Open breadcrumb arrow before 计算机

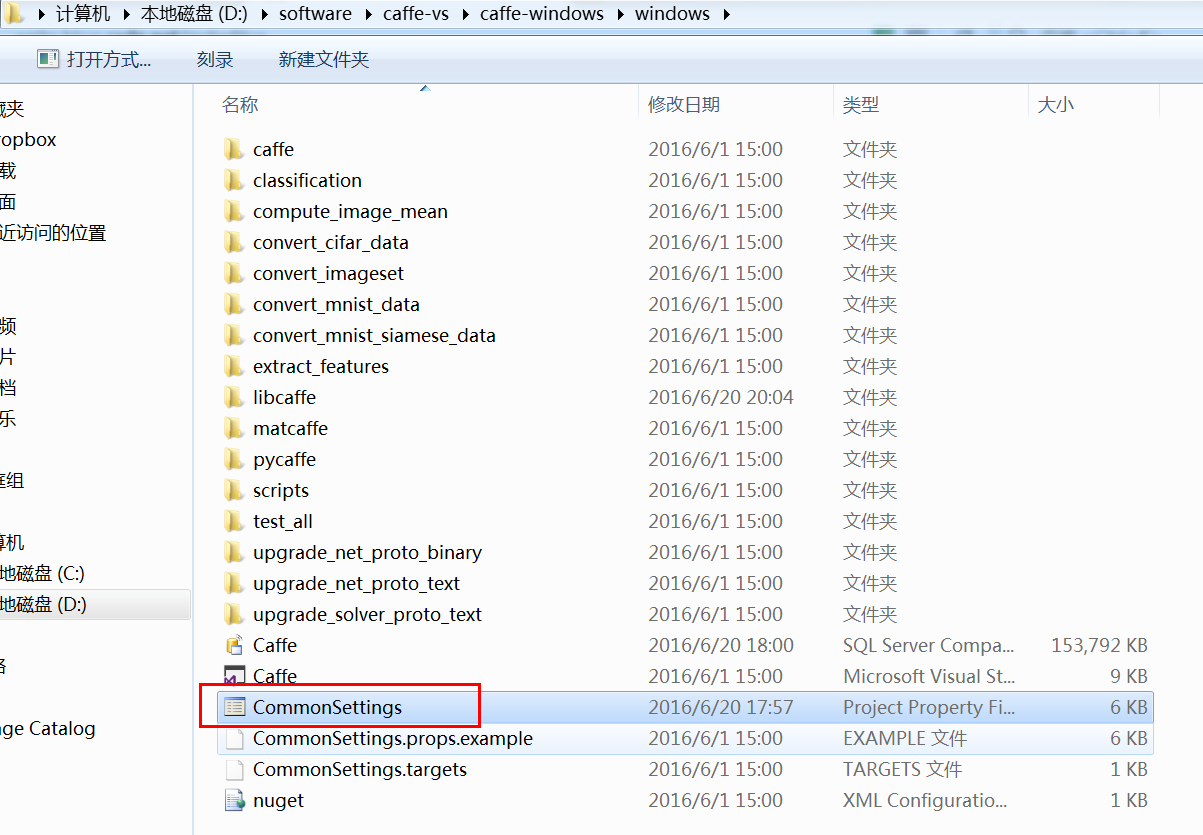(x=41, y=14)
